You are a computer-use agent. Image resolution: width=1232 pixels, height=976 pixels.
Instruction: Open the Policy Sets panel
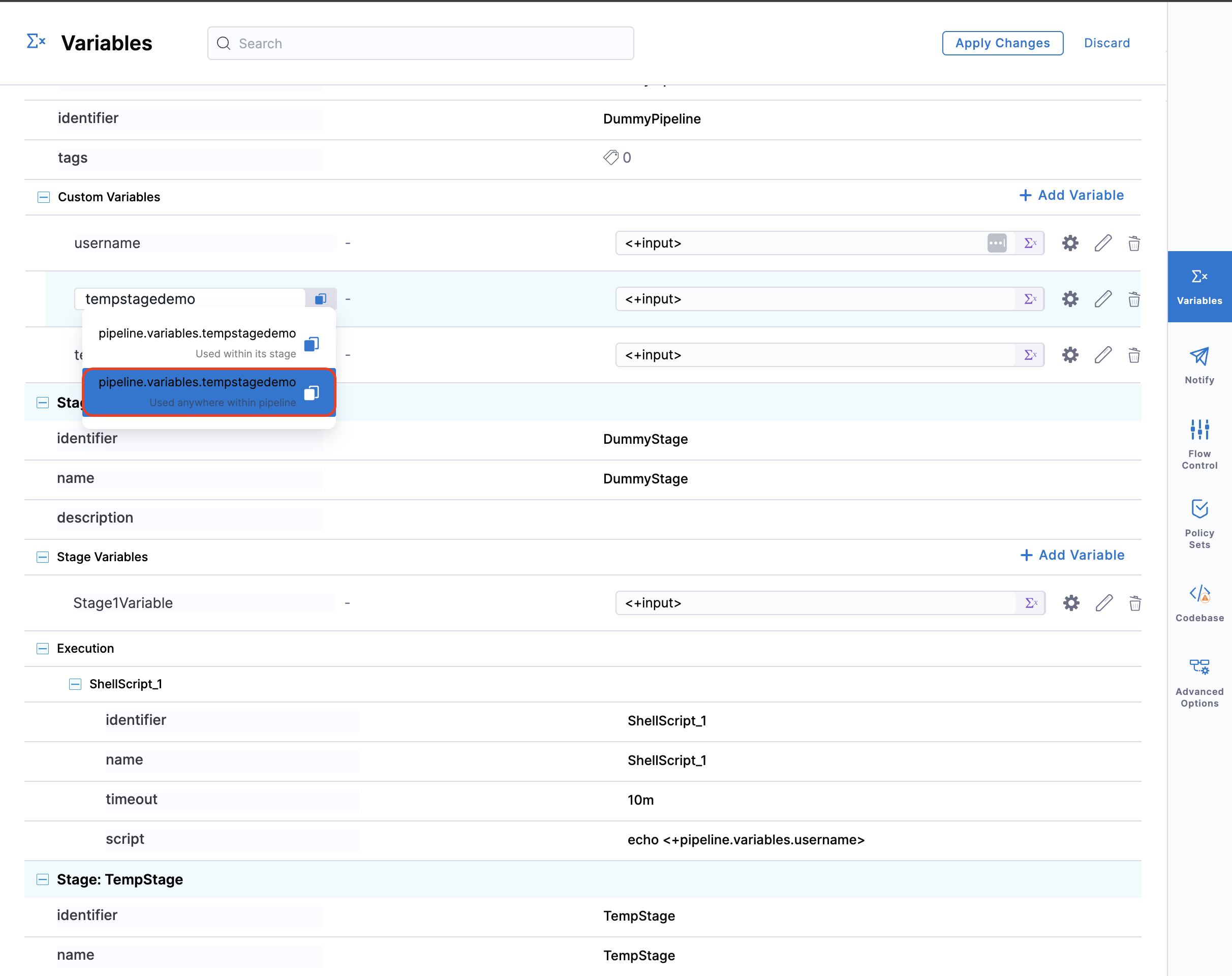coord(1199,522)
